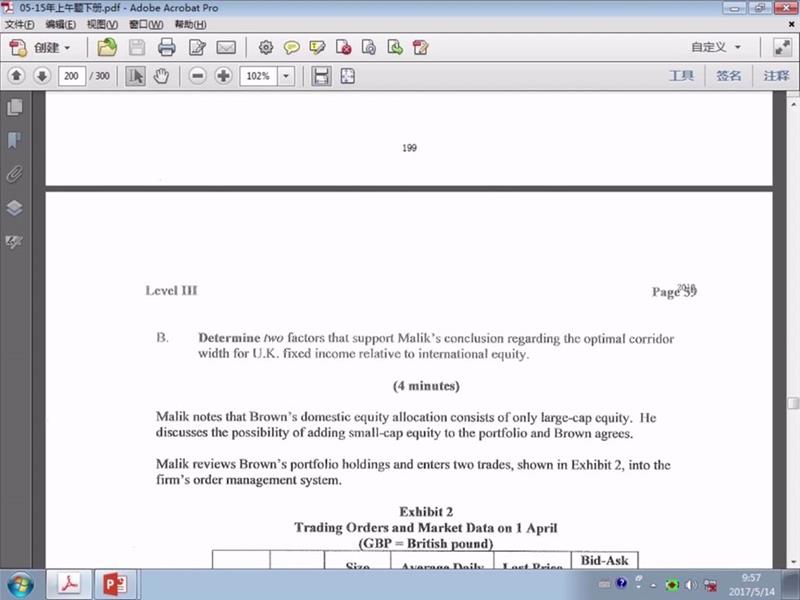Viewport: 800px width, 600px height.
Task: Click the red pencil page icon
Action: 420,48
